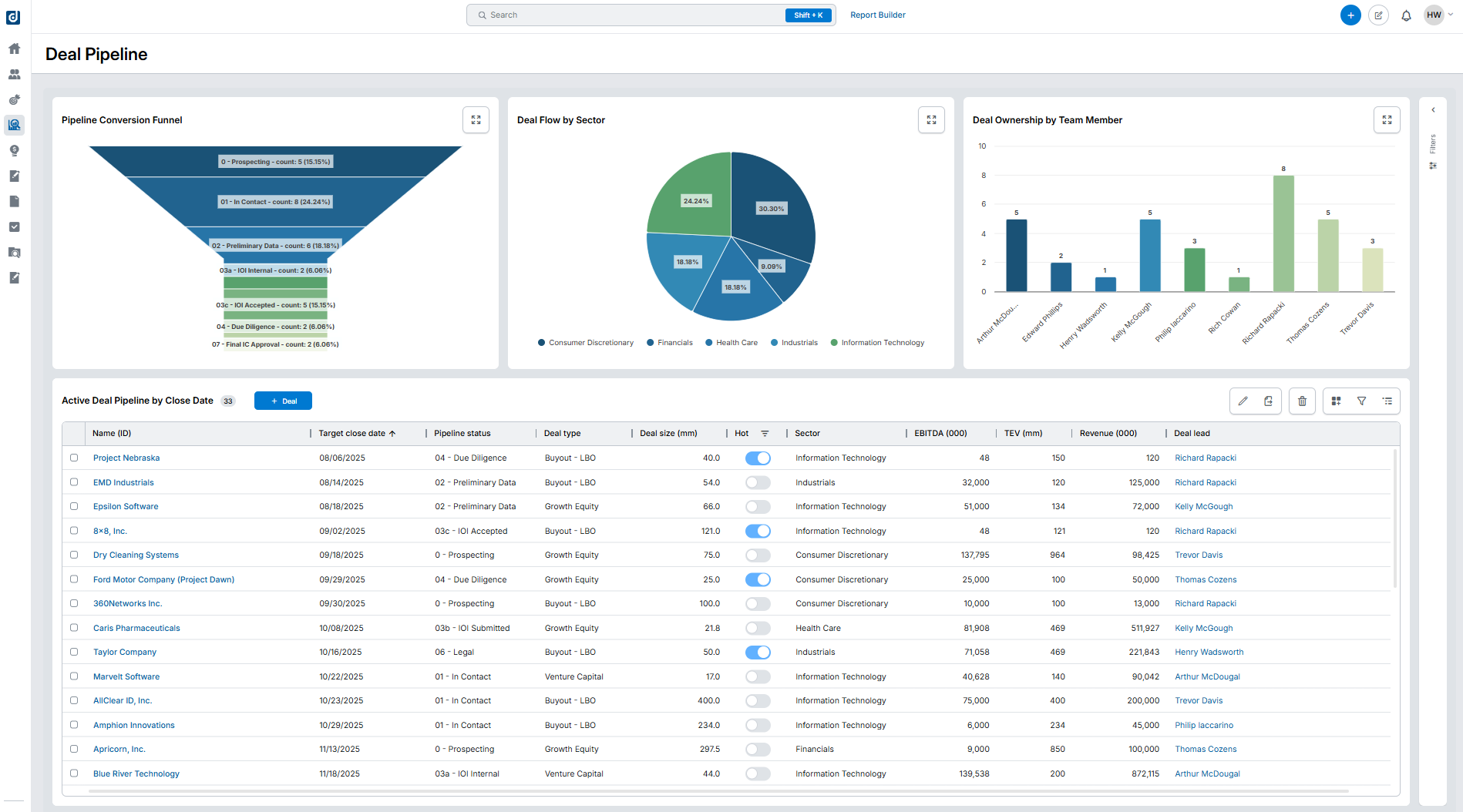Expand the Pipeline Conversion Funnel chart fullscreen
Screen dimensions: 1463x812
pos(476,120)
